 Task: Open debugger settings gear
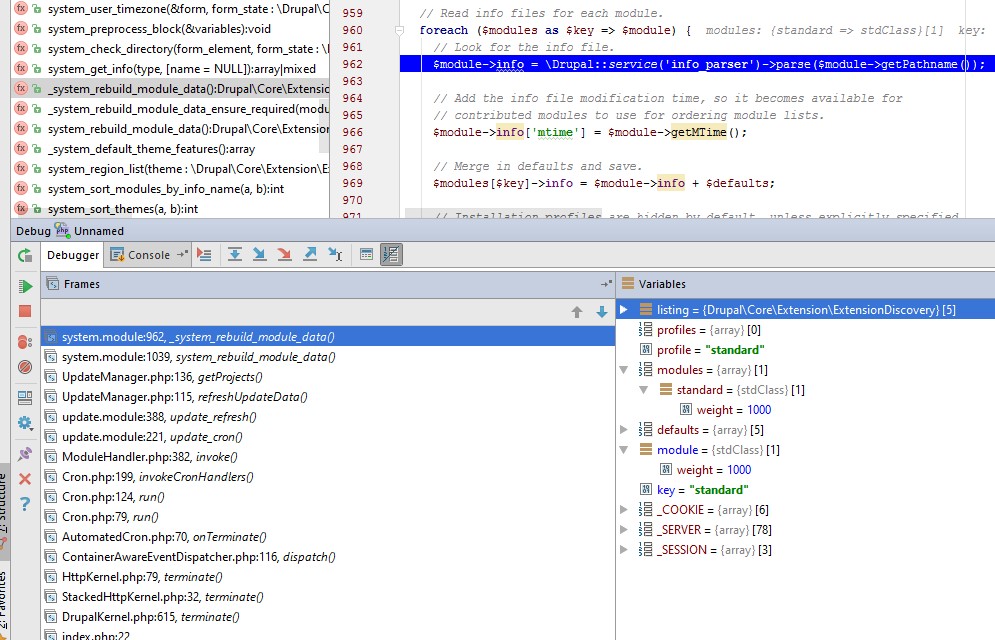pyautogui.click(x=25, y=423)
